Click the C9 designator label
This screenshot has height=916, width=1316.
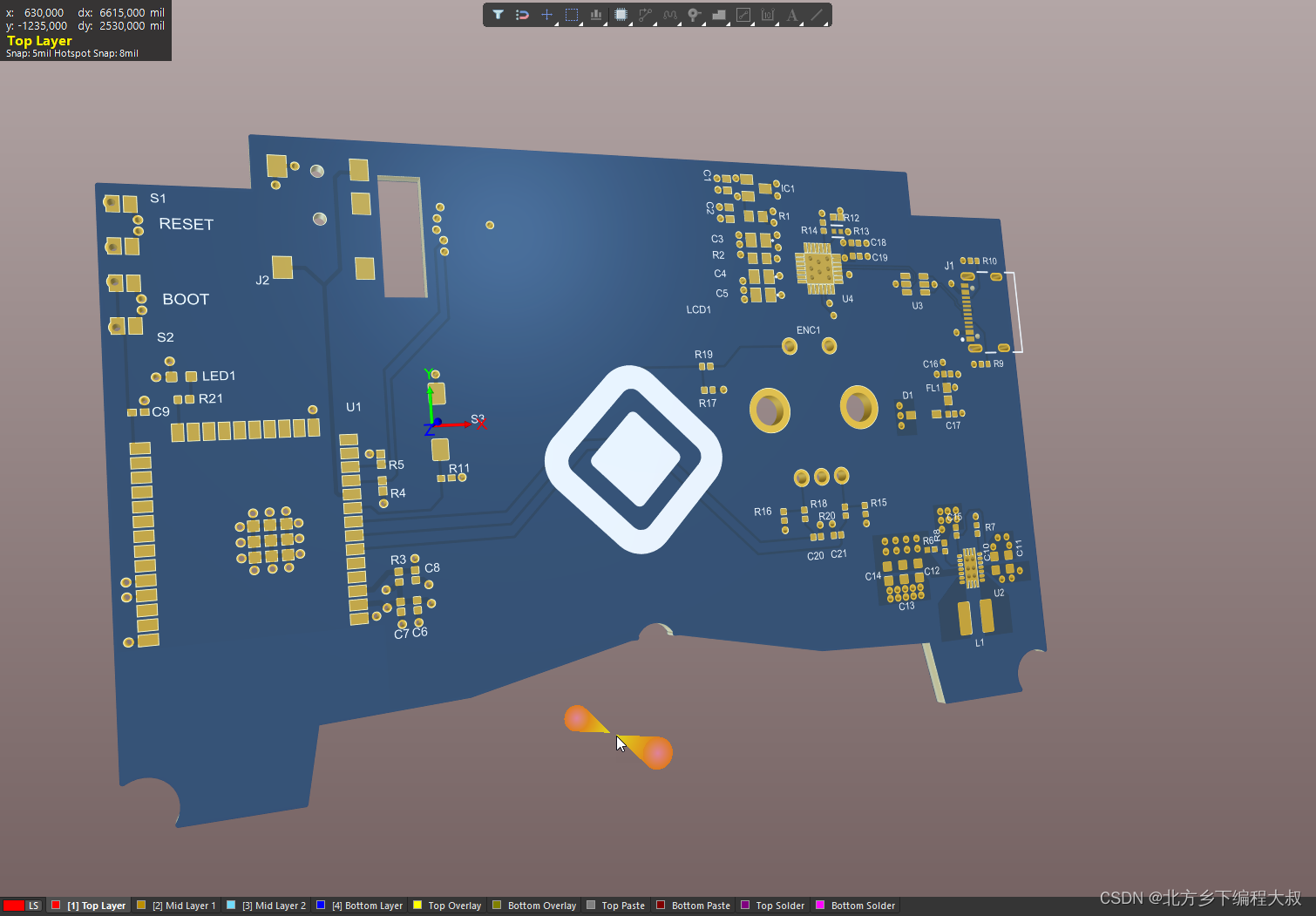click(x=160, y=411)
